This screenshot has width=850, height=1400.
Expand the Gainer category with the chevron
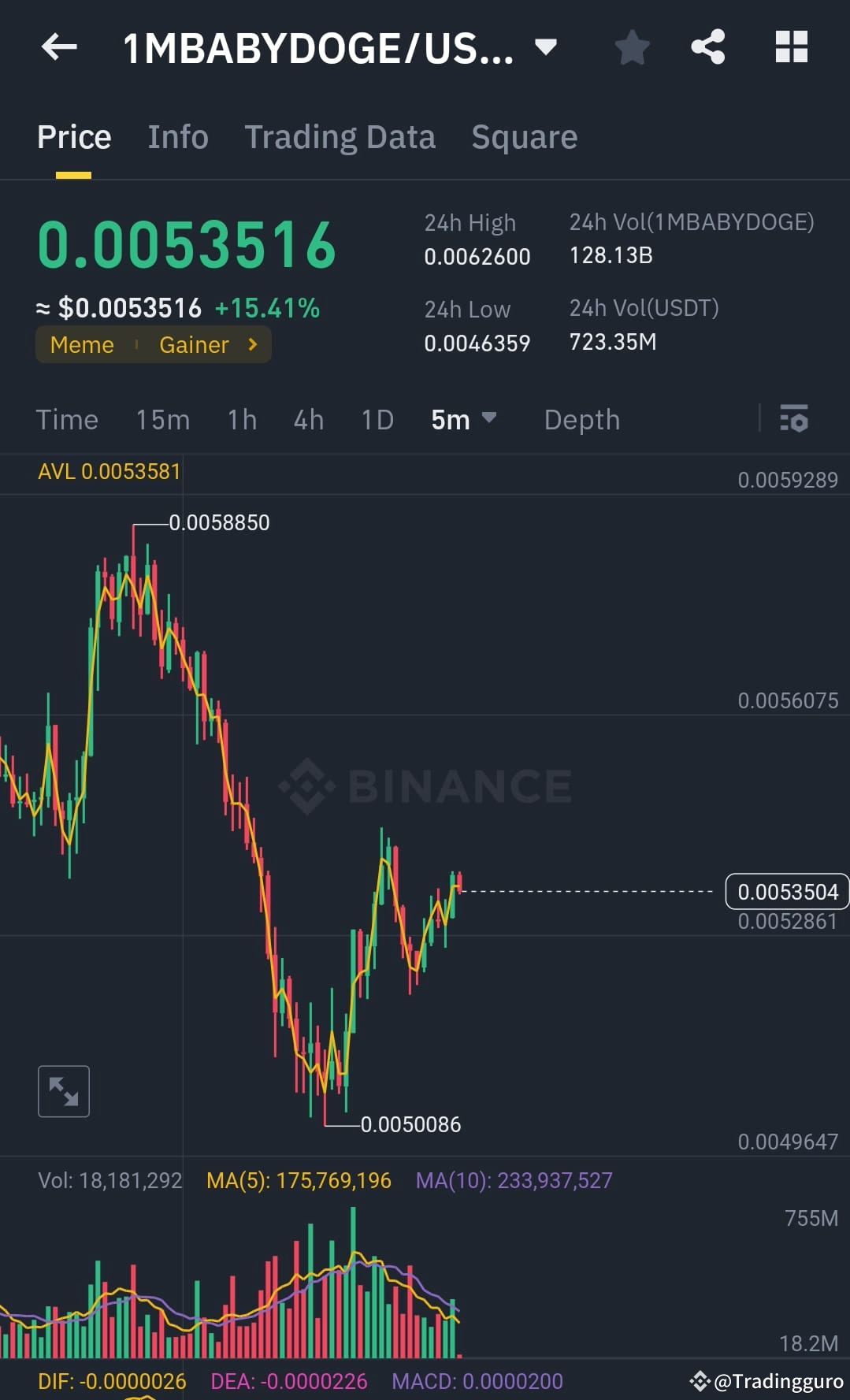[x=252, y=344]
